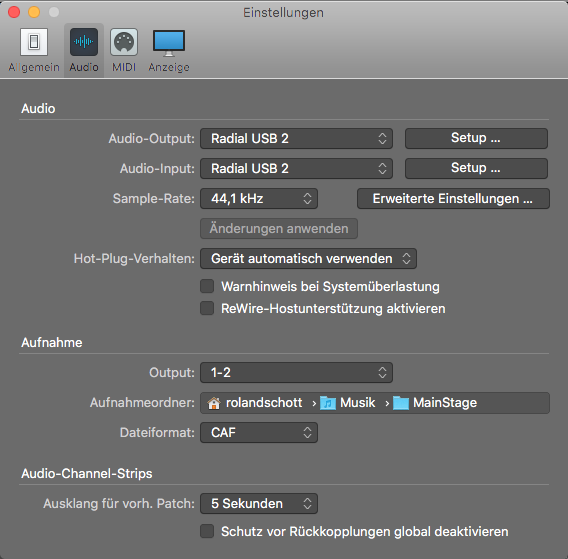The image size is (568, 559).
Task: Click the Musik folder icon in path
Action: (328, 403)
